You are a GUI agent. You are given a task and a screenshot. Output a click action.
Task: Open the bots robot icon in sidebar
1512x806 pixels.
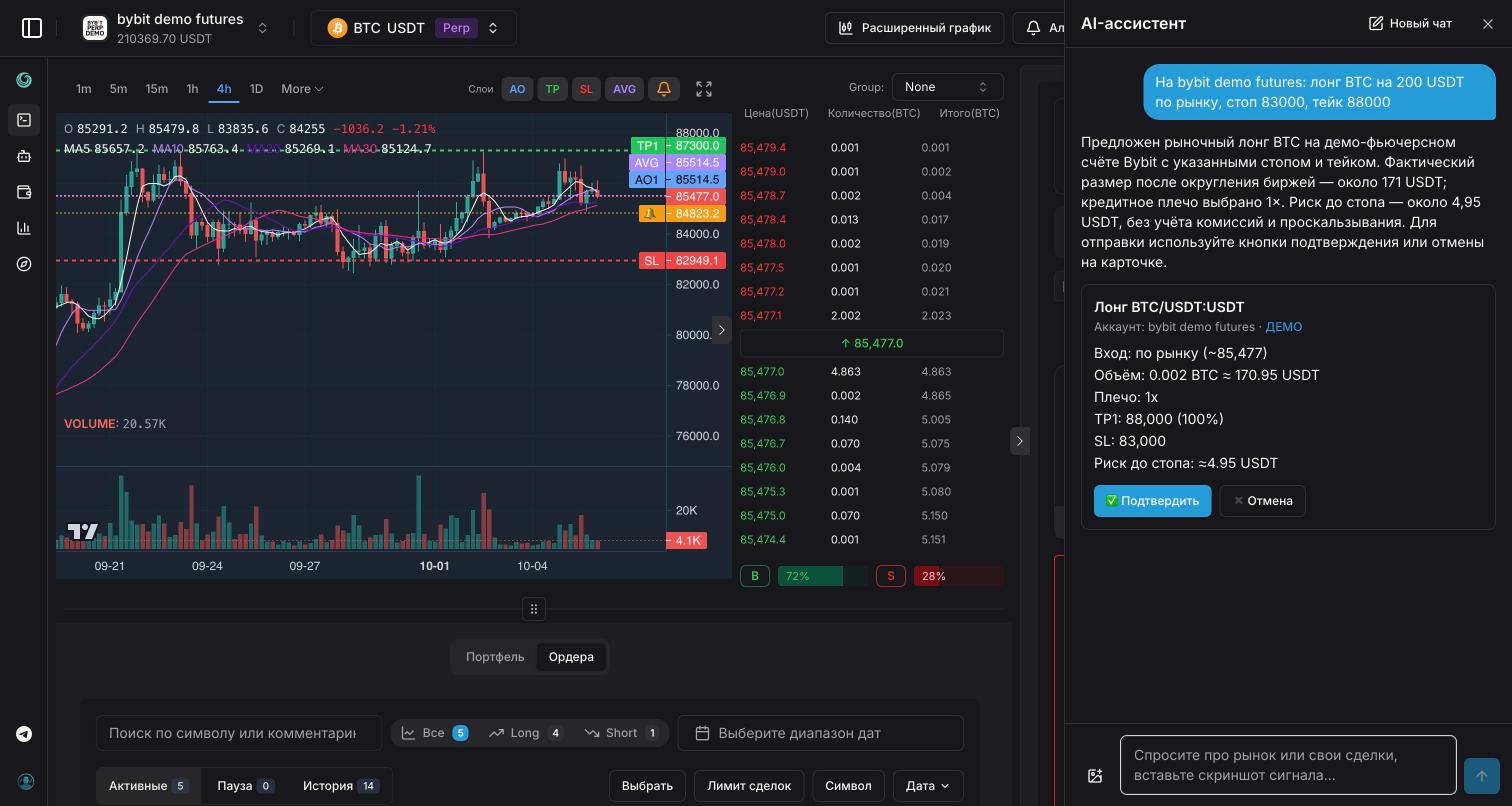pyautogui.click(x=24, y=156)
